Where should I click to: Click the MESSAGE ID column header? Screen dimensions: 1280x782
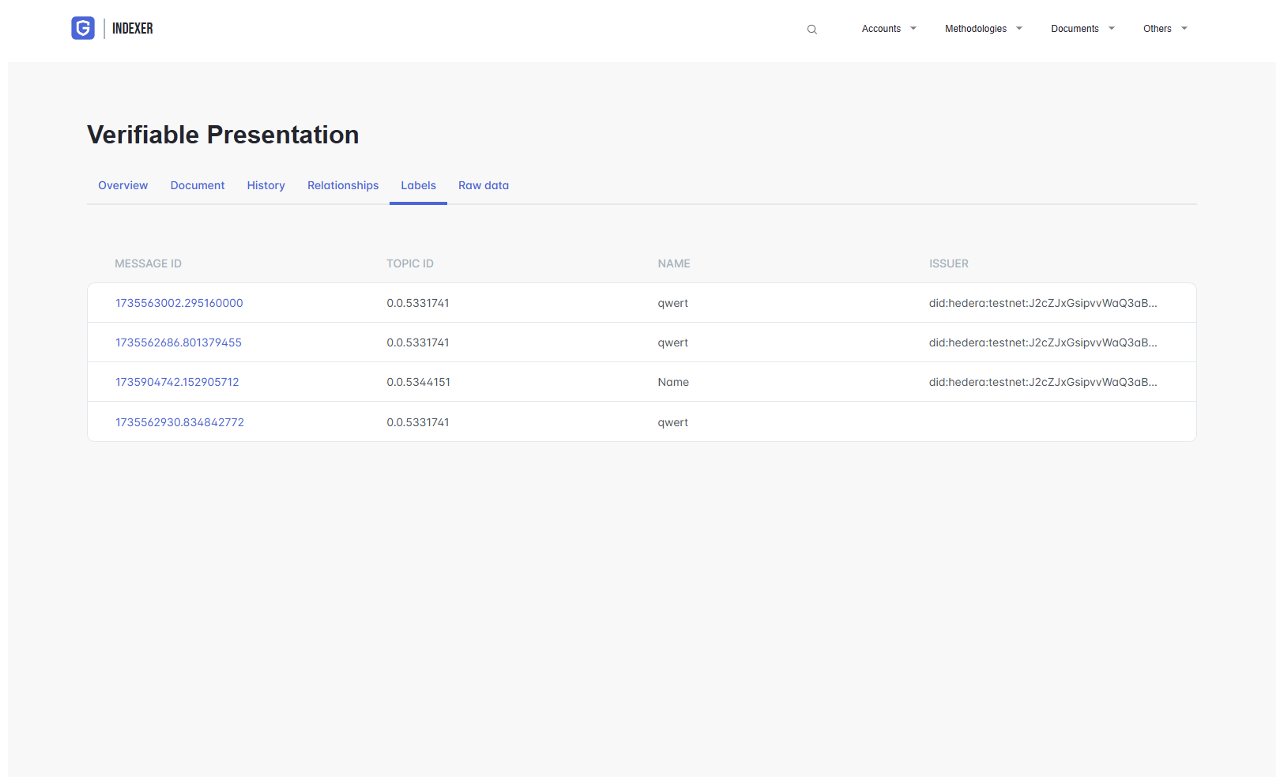pos(148,264)
